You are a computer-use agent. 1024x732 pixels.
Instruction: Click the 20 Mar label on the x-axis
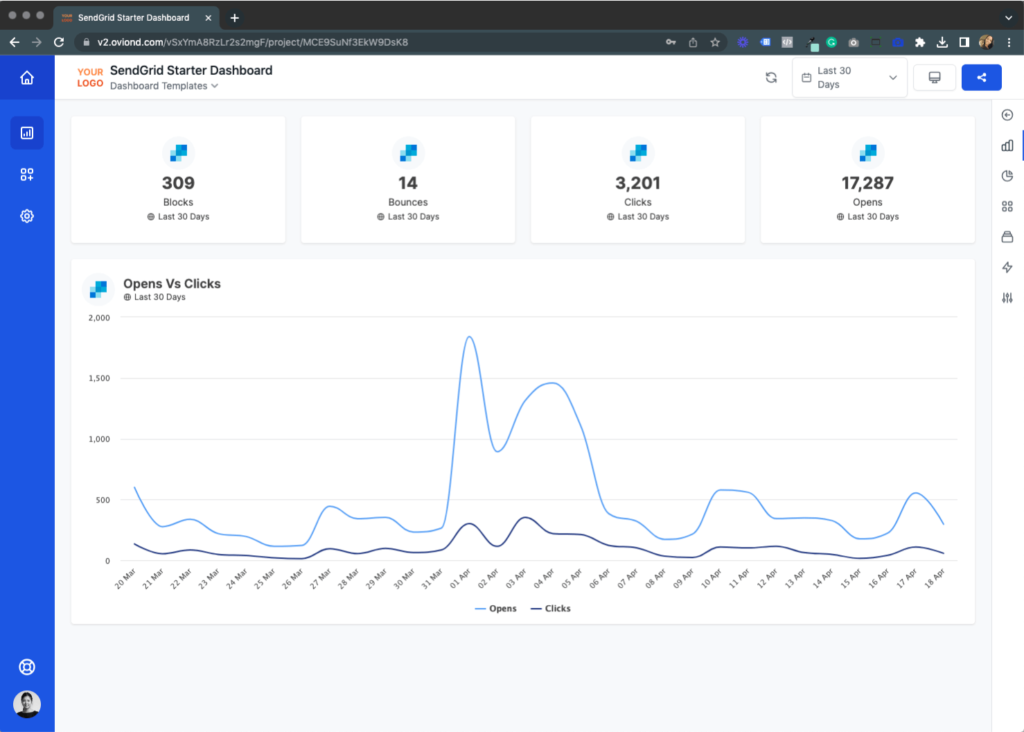click(125, 579)
